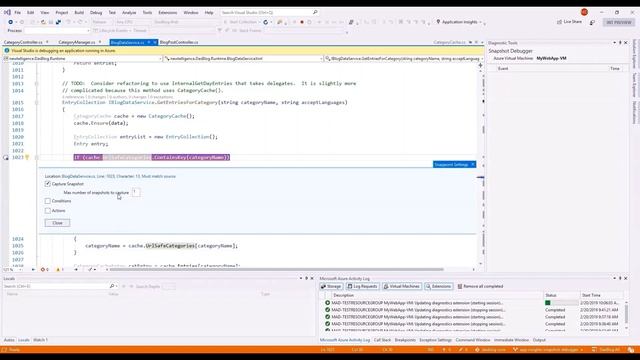
Task: Click the Close button in Snappoint Settings
Action: (x=57, y=223)
